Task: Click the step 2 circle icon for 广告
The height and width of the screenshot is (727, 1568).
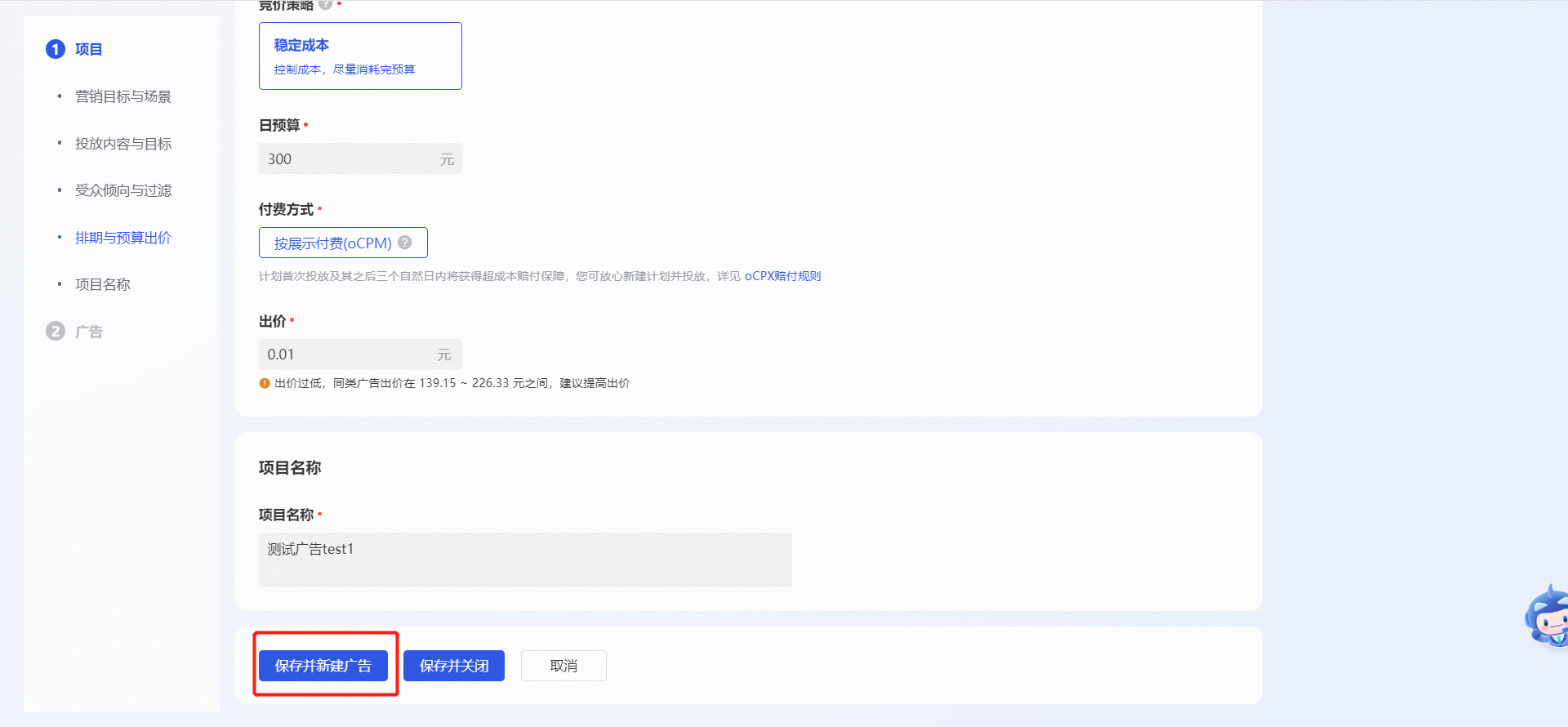Action: pos(55,331)
